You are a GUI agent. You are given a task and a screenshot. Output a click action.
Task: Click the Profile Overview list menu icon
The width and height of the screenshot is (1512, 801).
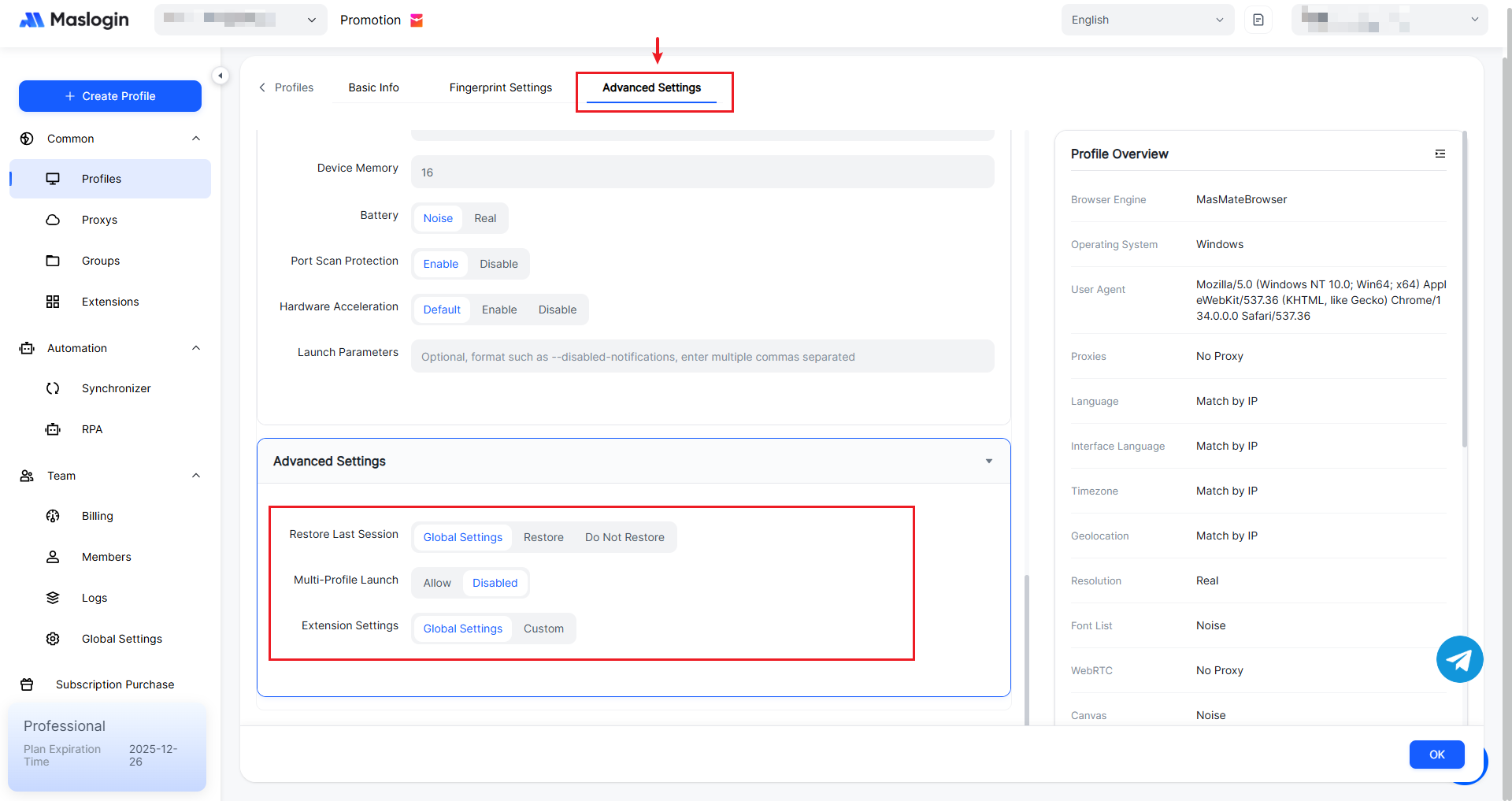pos(1440,154)
